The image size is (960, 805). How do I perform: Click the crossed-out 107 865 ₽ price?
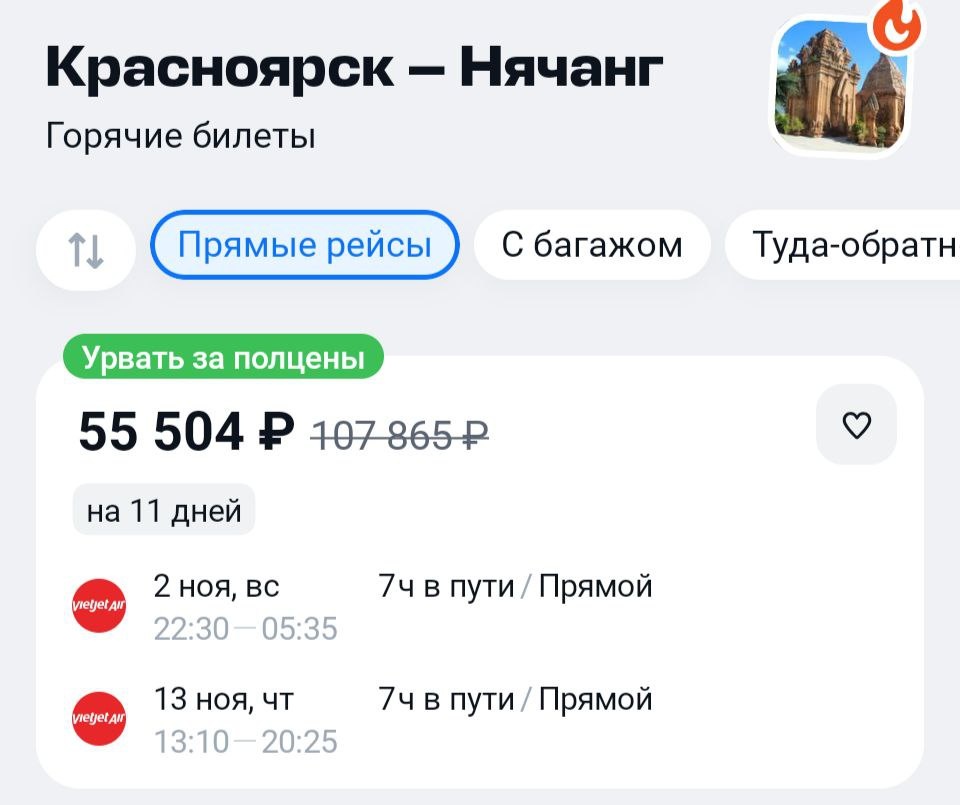pyautogui.click(x=400, y=434)
